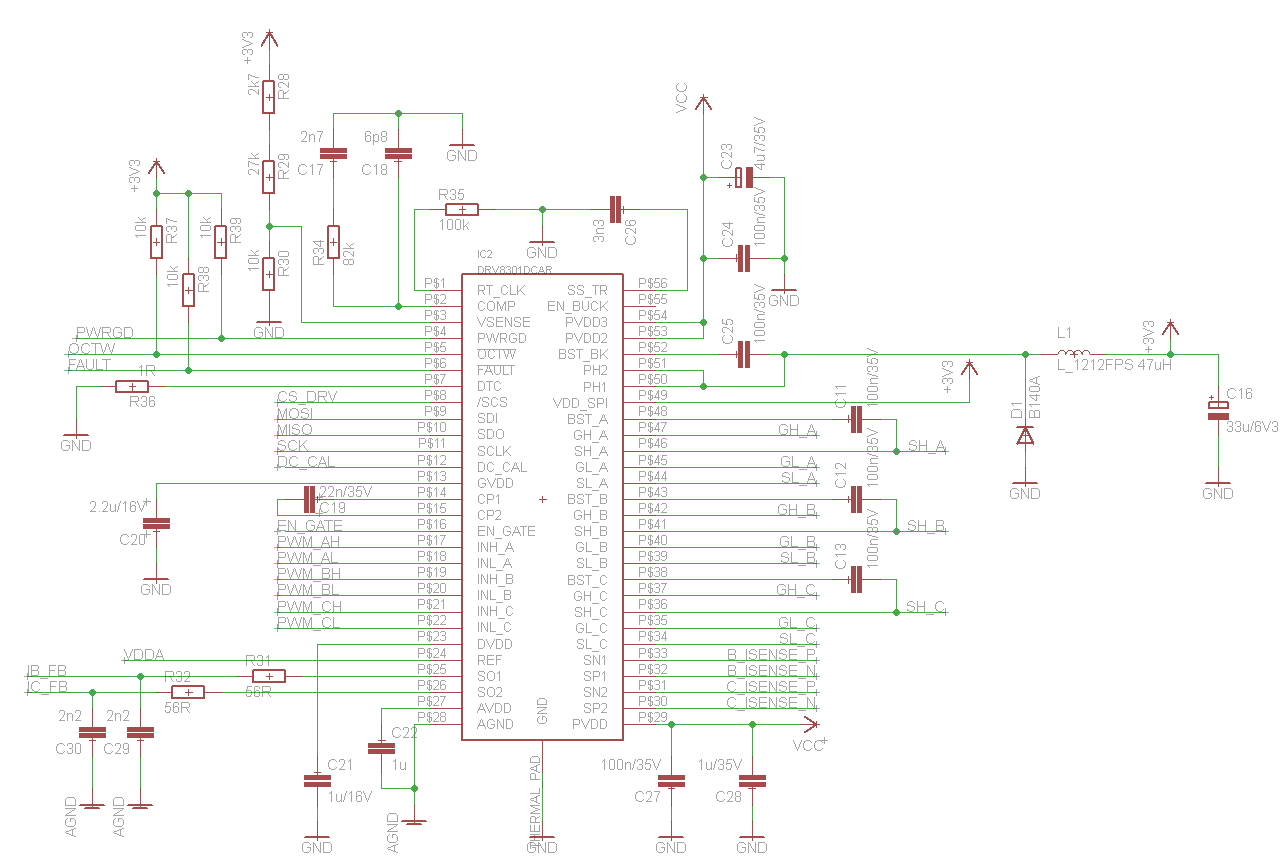The image size is (1285, 857).
Task: Select capacitor C21 symbol
Action: [x=317, y=780]
